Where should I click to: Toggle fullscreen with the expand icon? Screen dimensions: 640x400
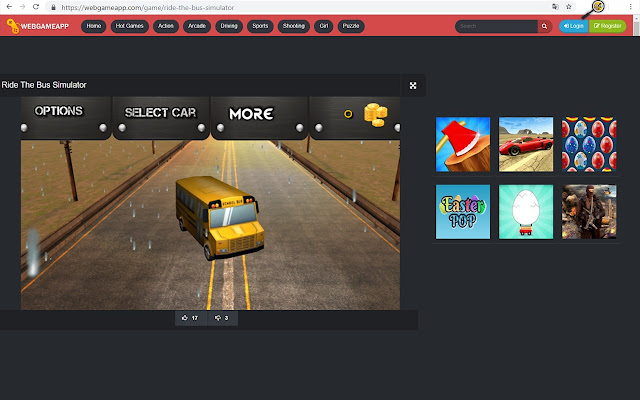point(413,85)
